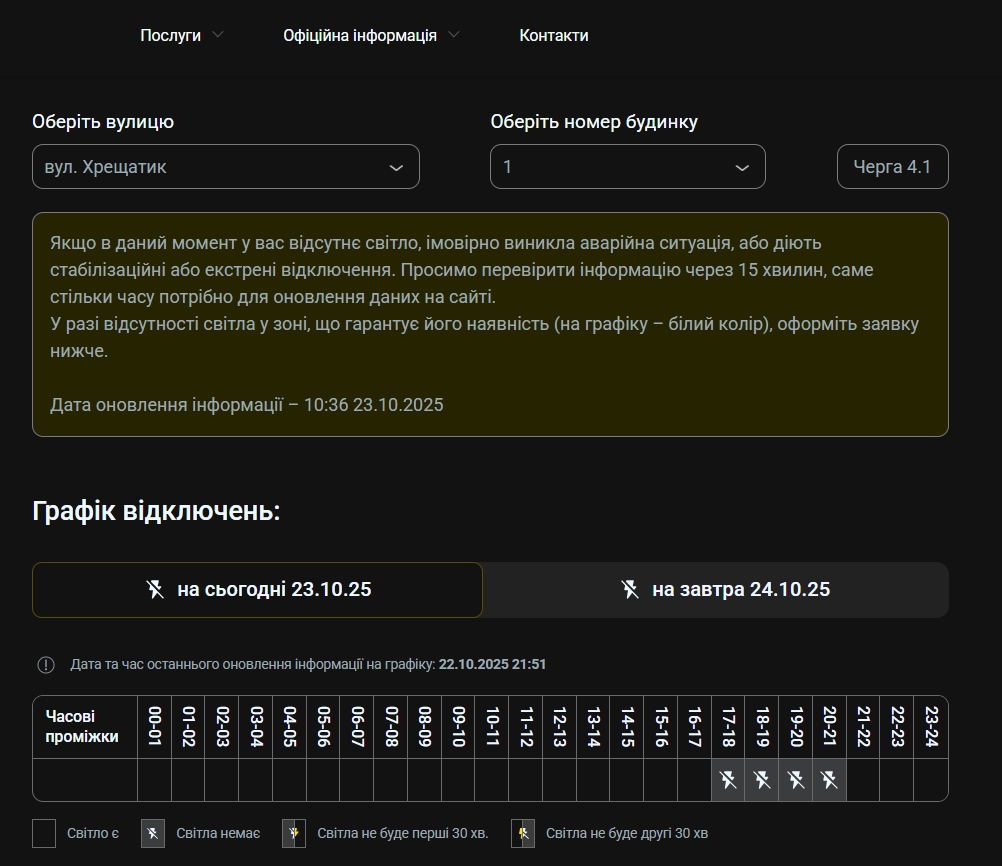Click the 00-01 time slot header
This screenshot has height=866, width=1002.
pyautogui.click(x=154, y=727)
